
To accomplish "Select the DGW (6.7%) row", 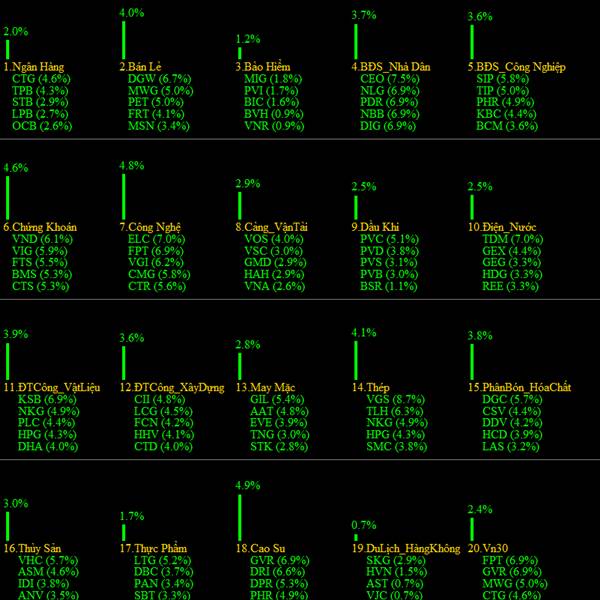I will coord(160,79).
